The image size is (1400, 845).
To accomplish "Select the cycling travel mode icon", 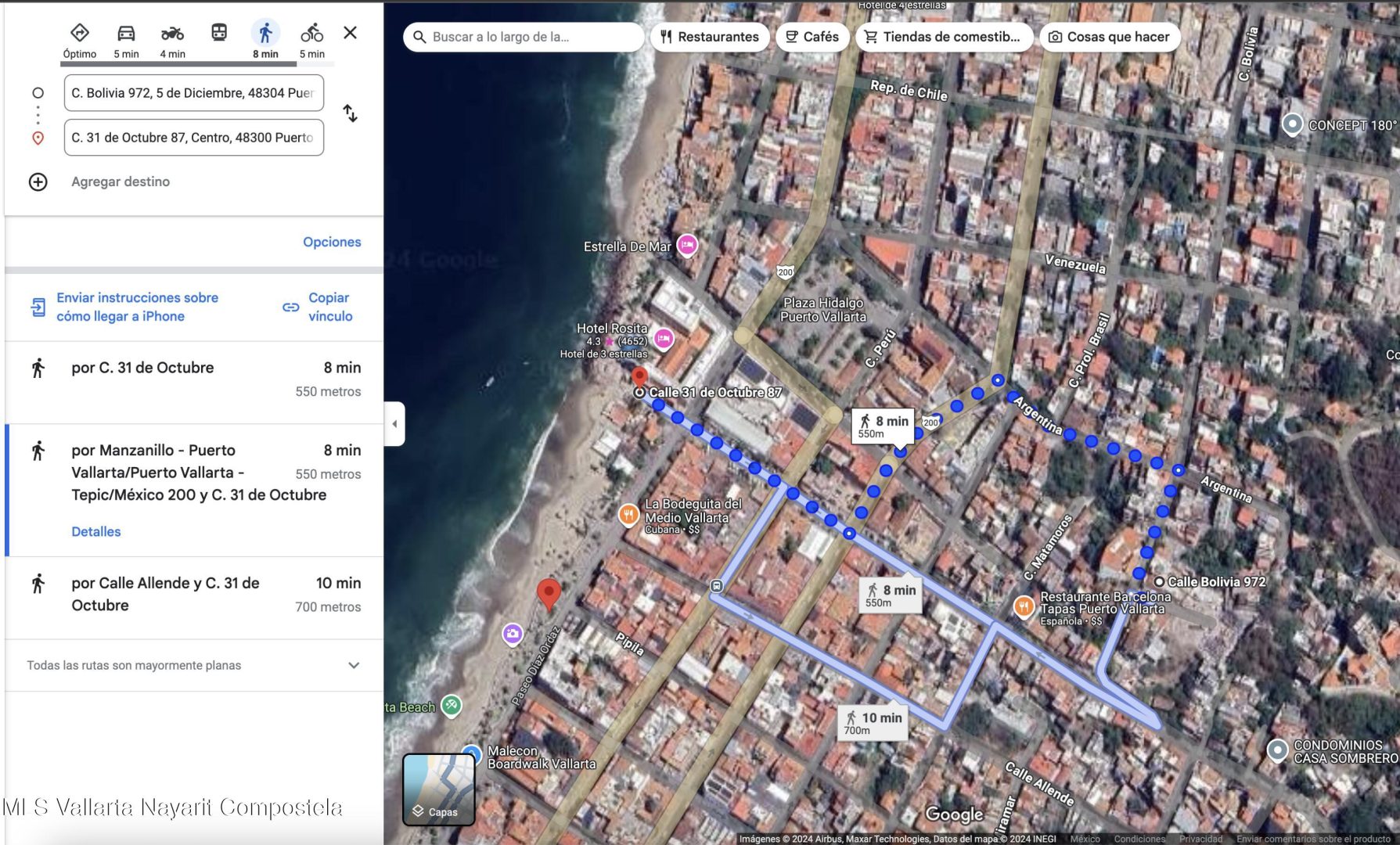I will pos(311,34).
